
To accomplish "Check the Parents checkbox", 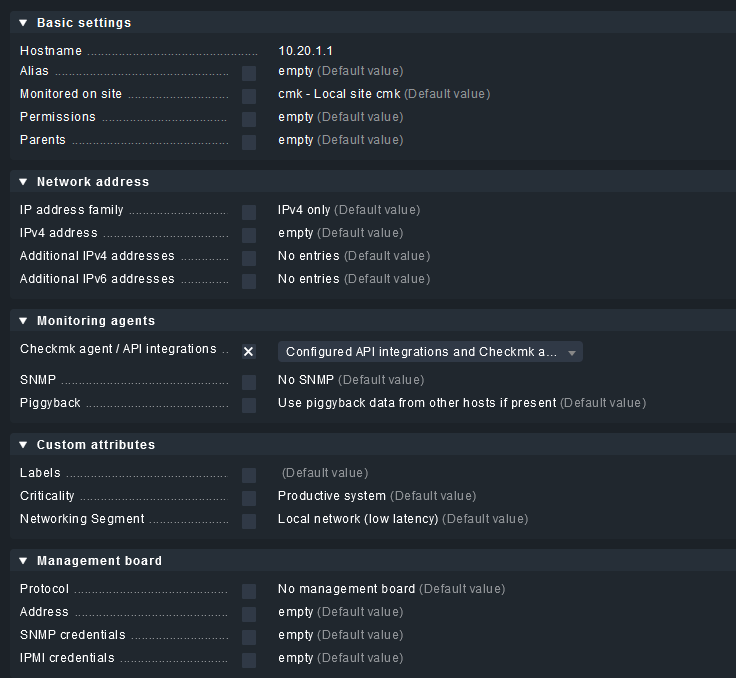I will tap(249, 142).
